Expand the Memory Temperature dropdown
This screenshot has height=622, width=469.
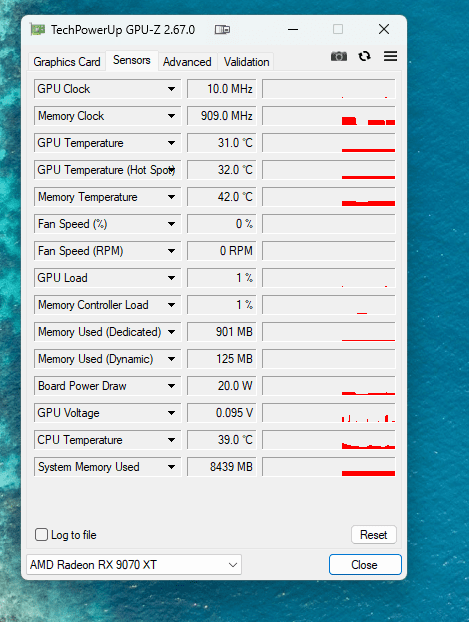[171, 197]
